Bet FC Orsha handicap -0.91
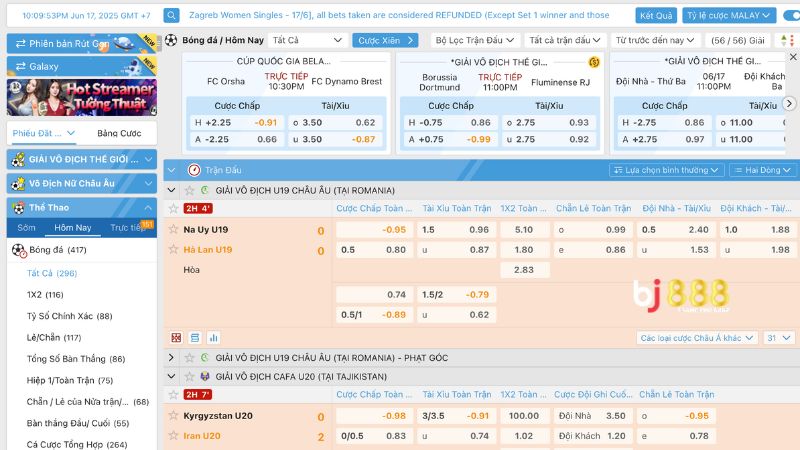This screenshot has height=450, width=800. (x=236, y=122)
